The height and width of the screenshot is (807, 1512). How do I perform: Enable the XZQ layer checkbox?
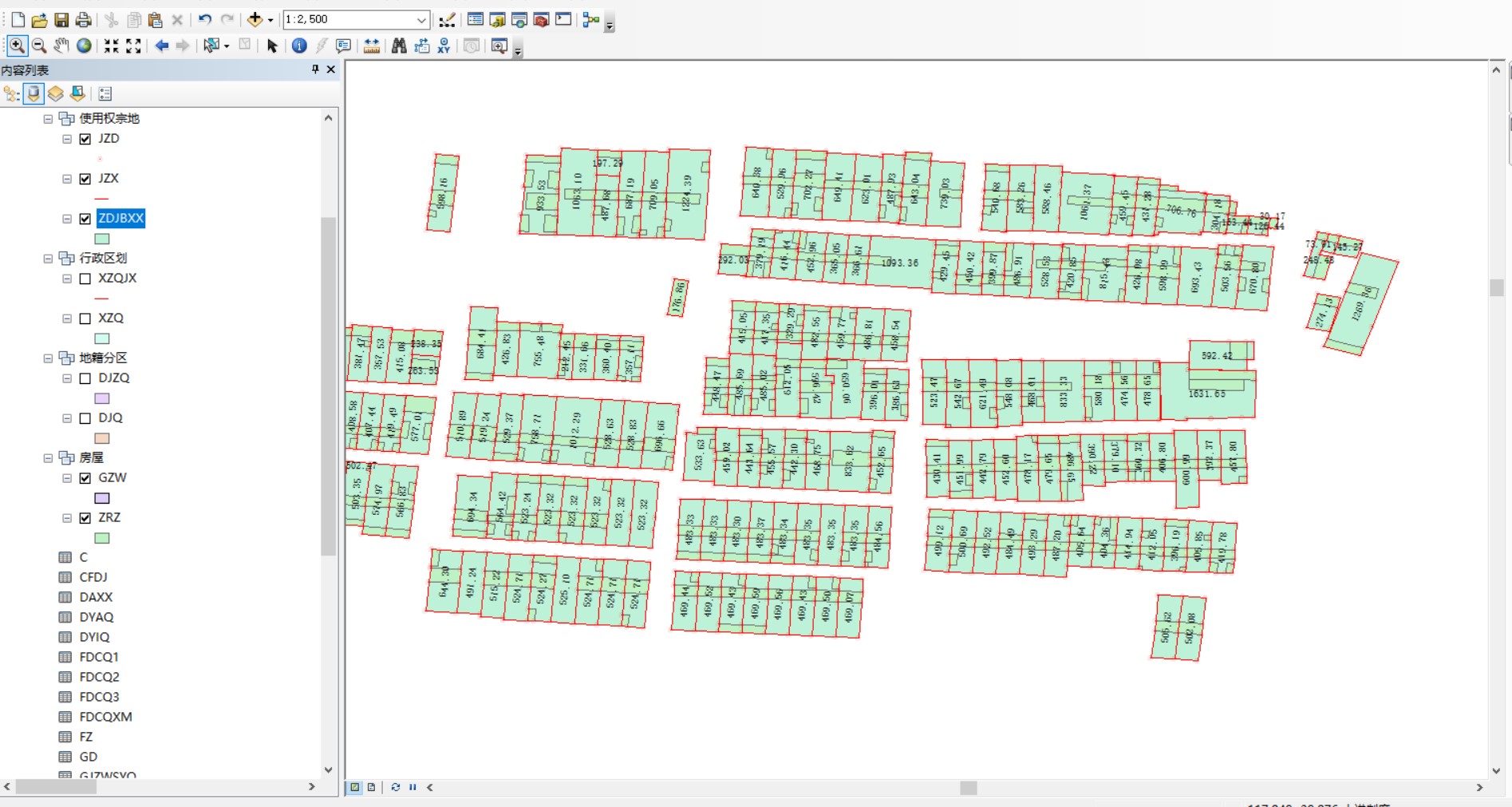pyautogui.click(x=85, y=318)
